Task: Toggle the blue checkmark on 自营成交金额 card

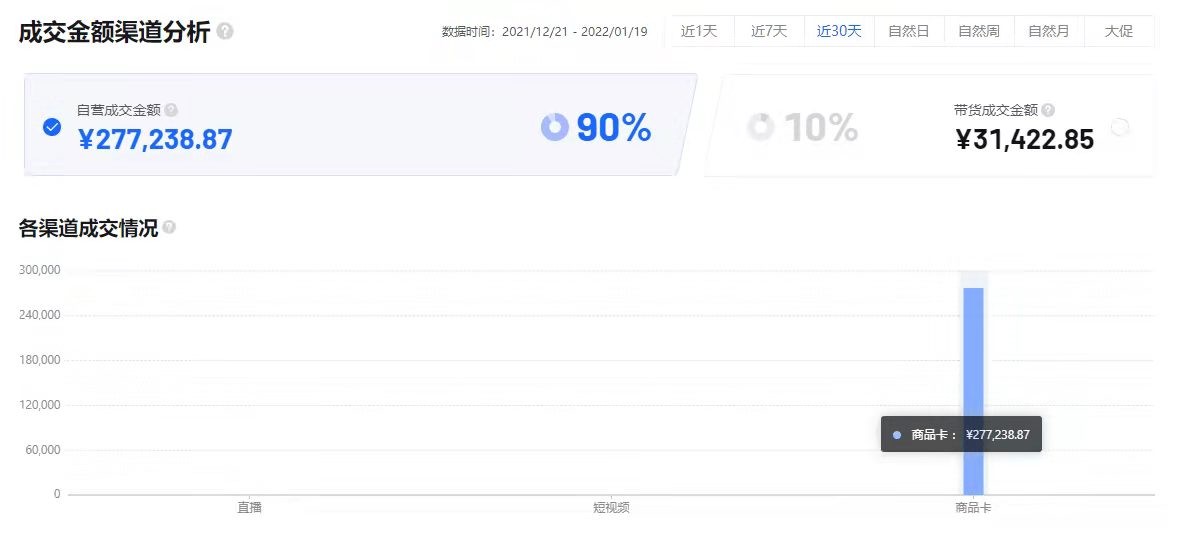Action: click(52, 127)
